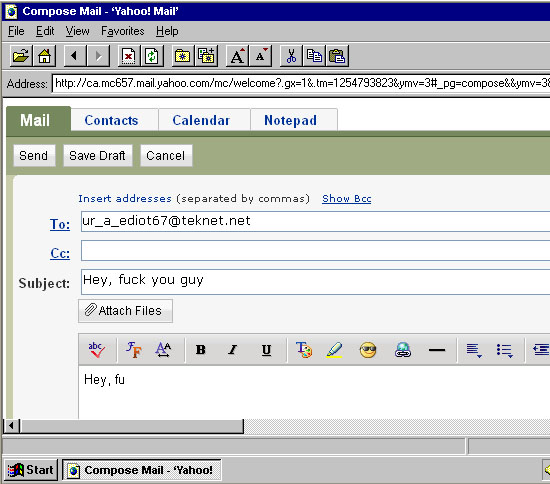This screenshot has width=550, height=484.
Task: Open the Edit menu
Action: [x=45, y=31]
